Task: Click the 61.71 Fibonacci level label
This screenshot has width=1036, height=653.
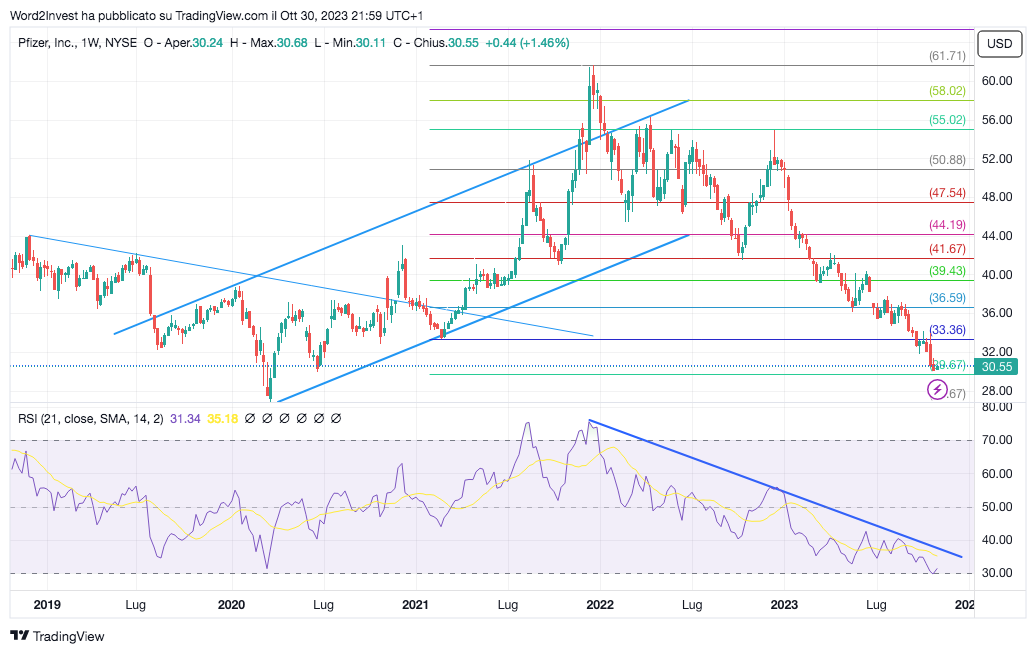Action: [945, 58]
